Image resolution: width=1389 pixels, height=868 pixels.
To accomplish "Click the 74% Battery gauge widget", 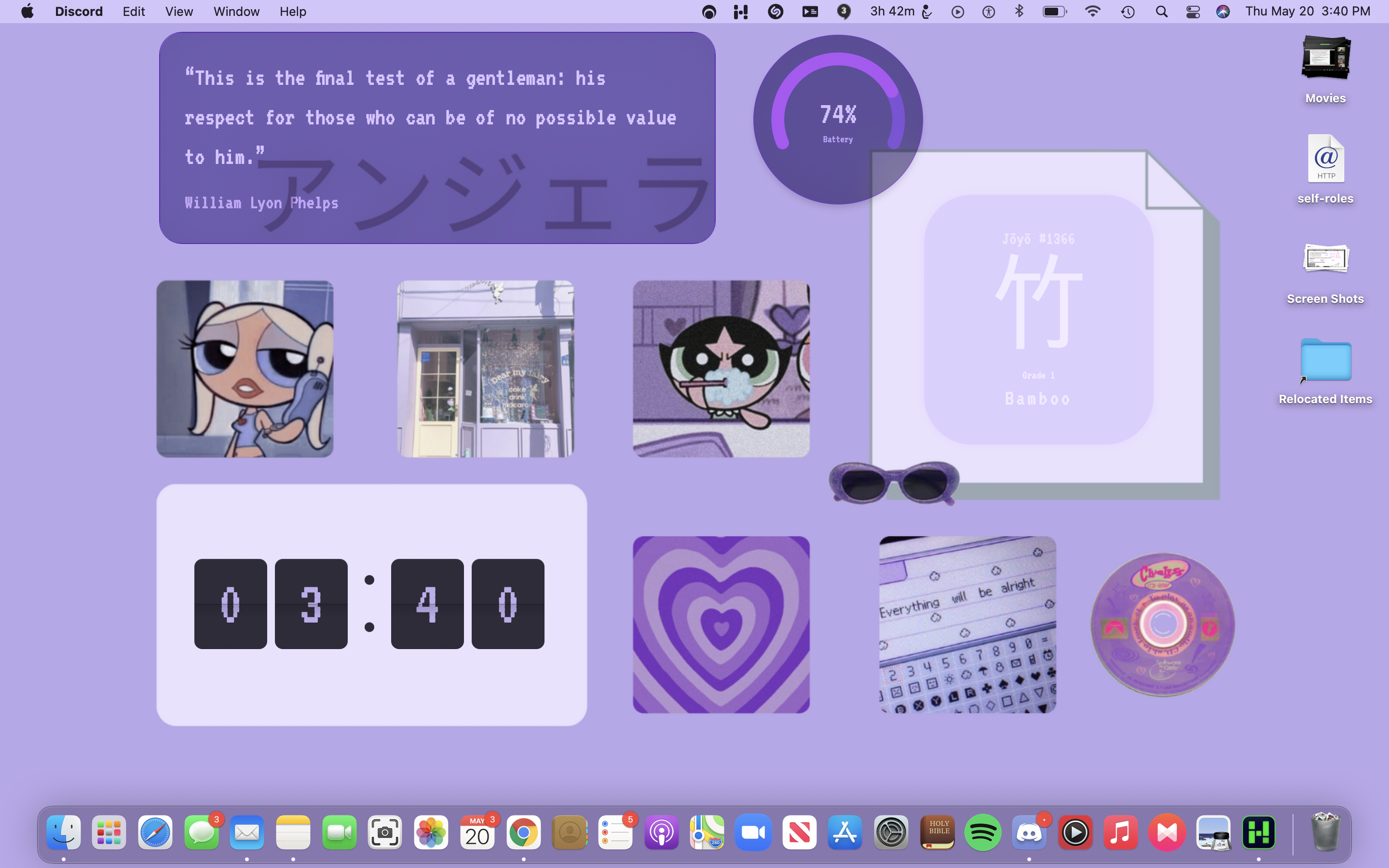I will coord(837,120).
